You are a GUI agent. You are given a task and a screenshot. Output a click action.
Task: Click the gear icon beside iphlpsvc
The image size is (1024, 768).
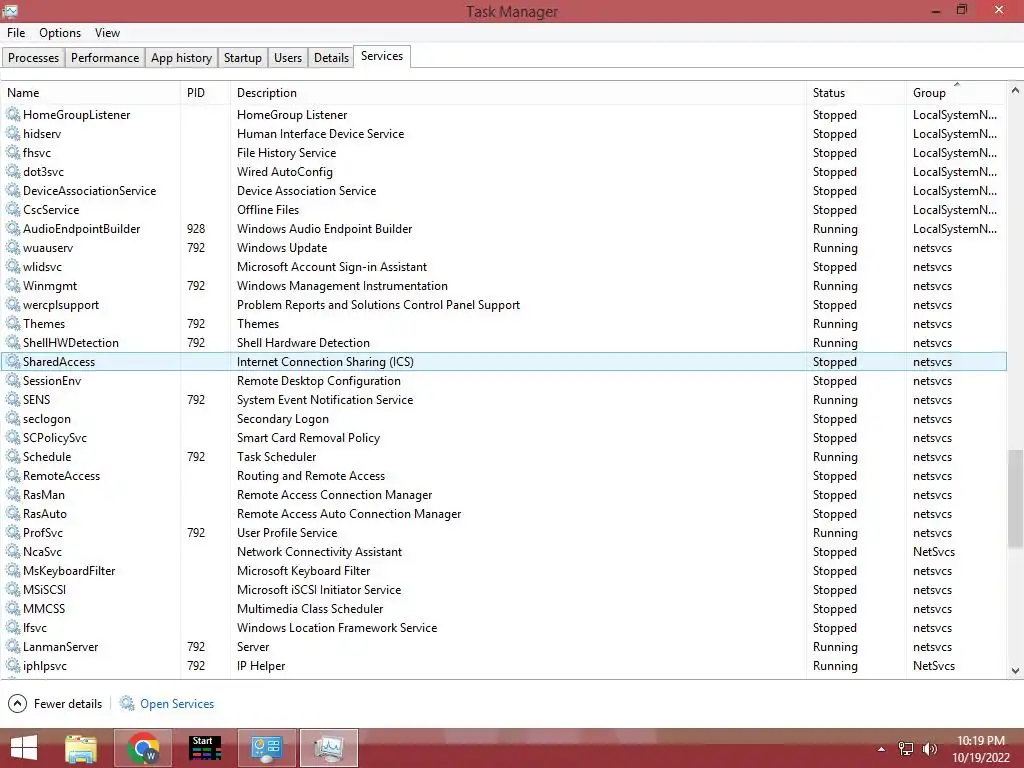coord(13,665)
